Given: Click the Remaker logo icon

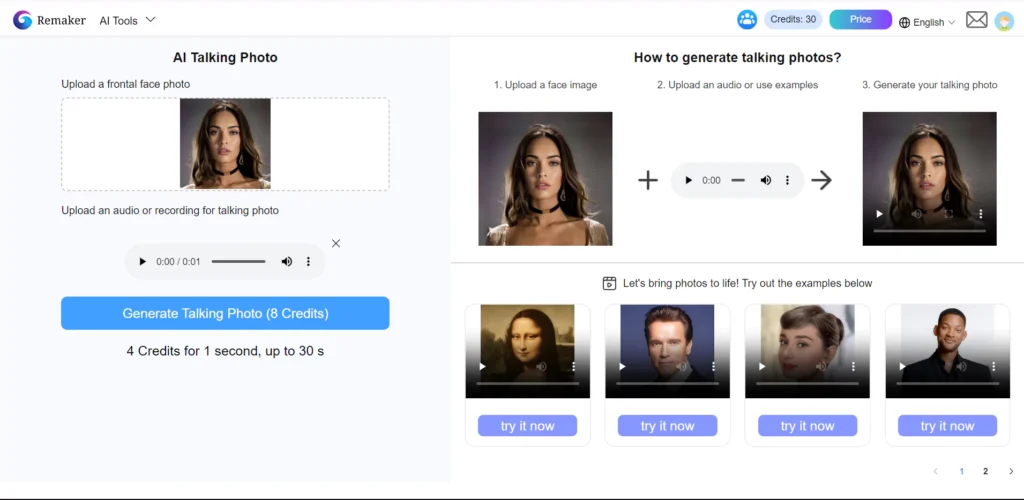Looking at the screenshot, I should pos(22,20).
